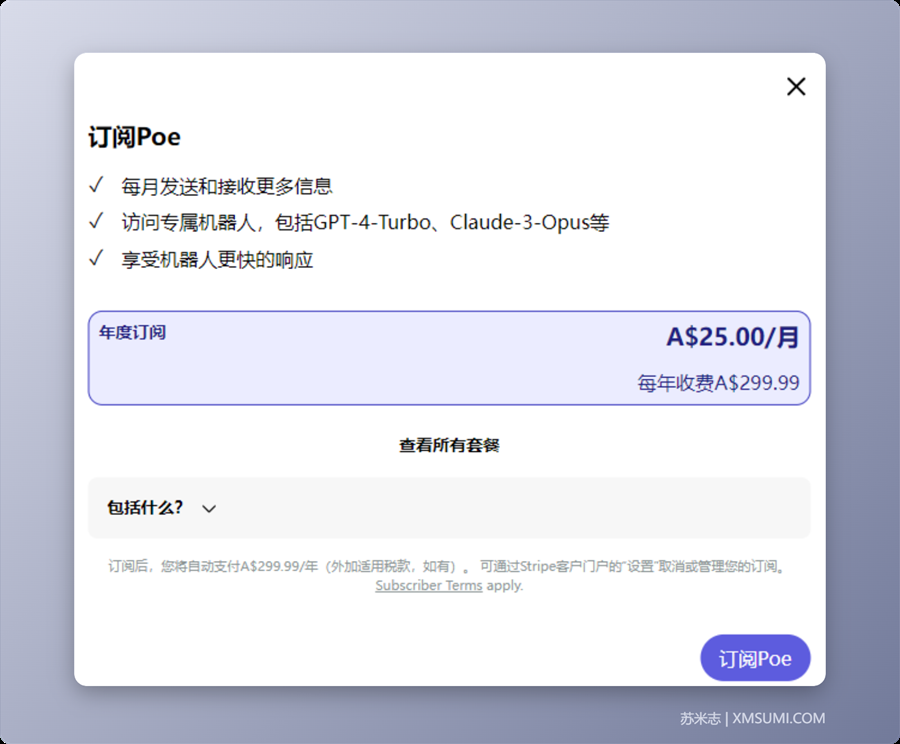Click the A$25.00/月 price text
900x744 pixels.
[x=733, y=338]
